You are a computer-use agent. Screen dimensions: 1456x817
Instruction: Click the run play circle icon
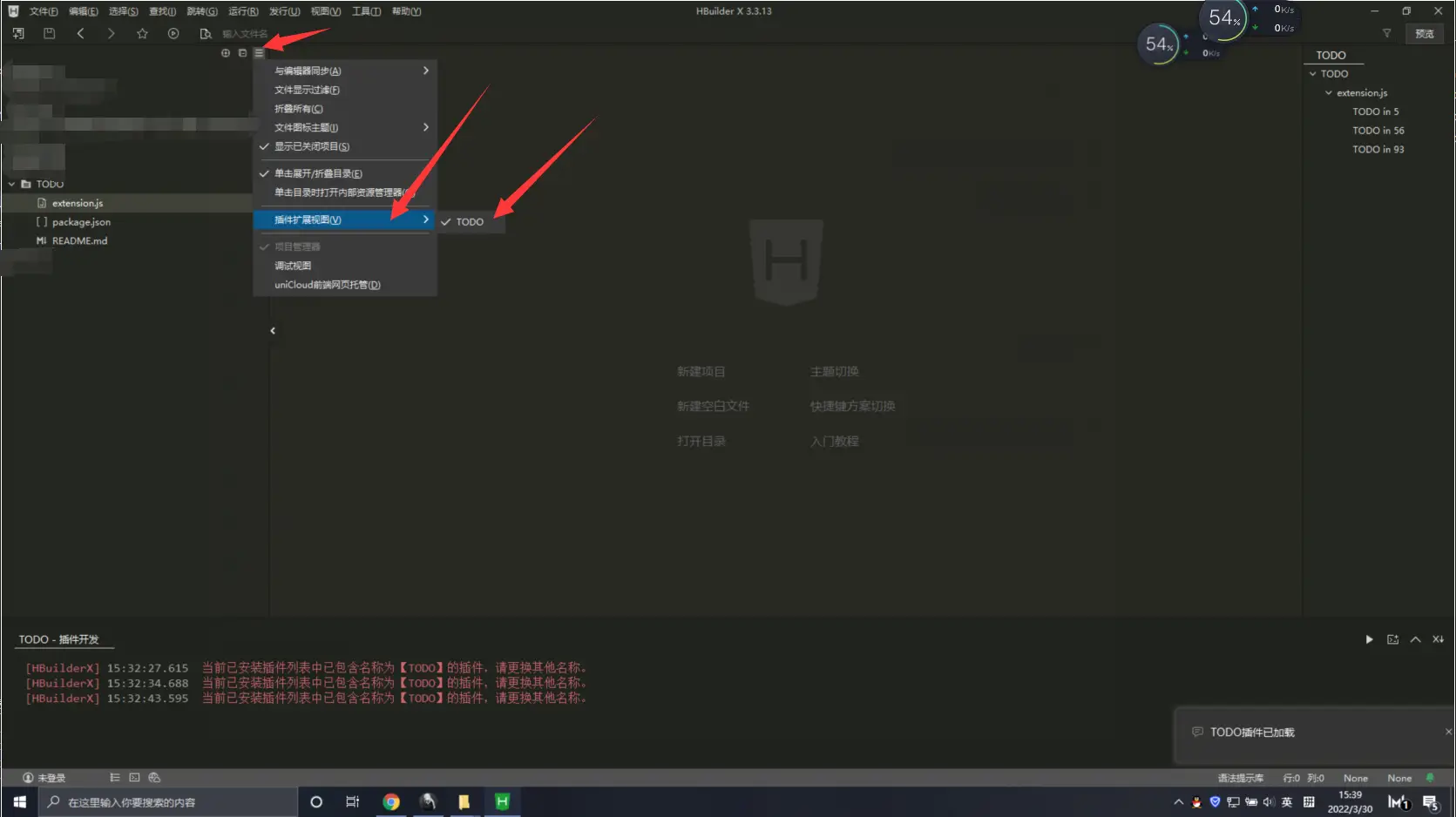tap(173, 33)
